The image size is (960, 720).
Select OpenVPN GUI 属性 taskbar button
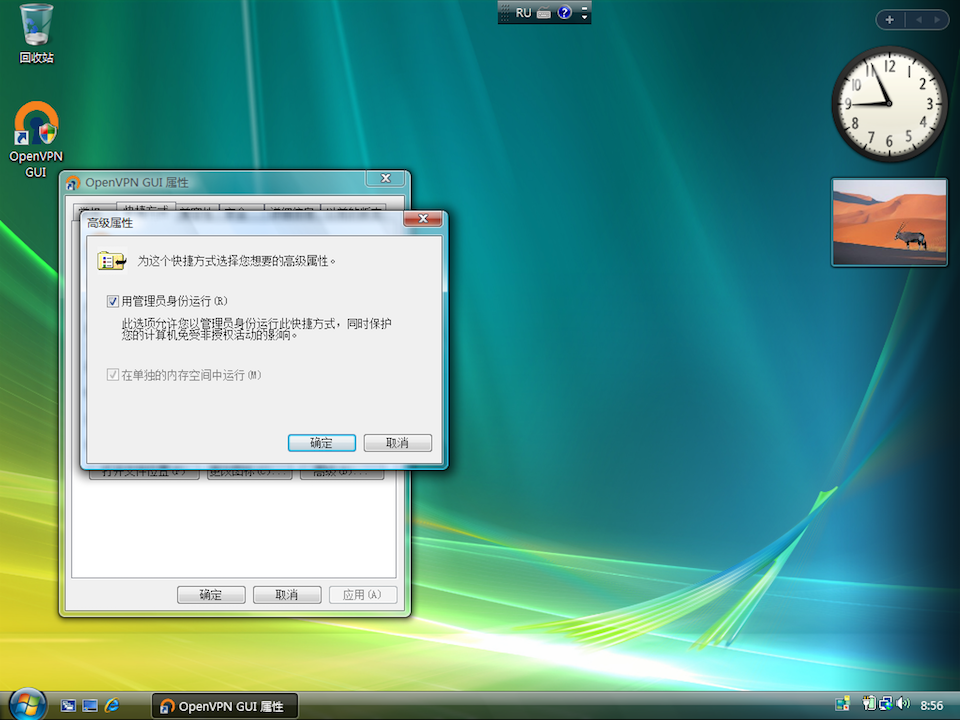(x=225, y=706)
